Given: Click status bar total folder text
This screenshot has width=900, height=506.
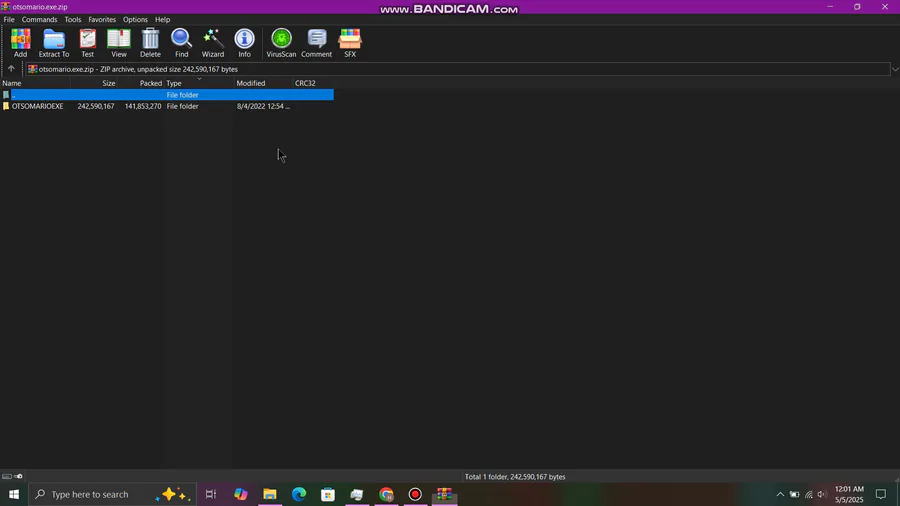Looking at the screenshot, I should pos(515,477).
